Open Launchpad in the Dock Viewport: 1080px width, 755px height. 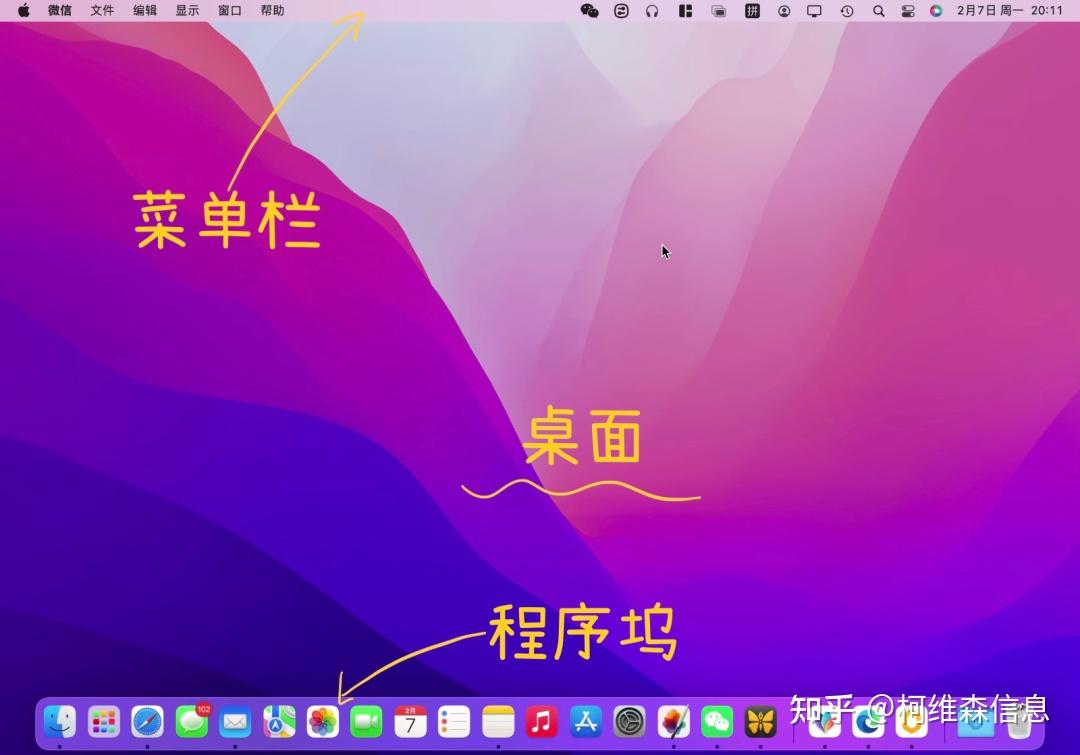[x=104, y=722]
